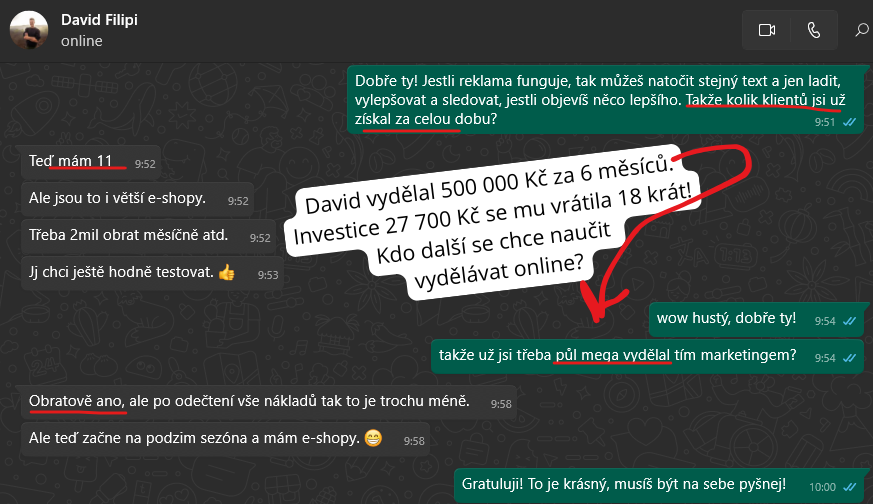Select the message "wow hustý, dobře ty!"
The width and height of the screenshot is (873, 504).
756,319
